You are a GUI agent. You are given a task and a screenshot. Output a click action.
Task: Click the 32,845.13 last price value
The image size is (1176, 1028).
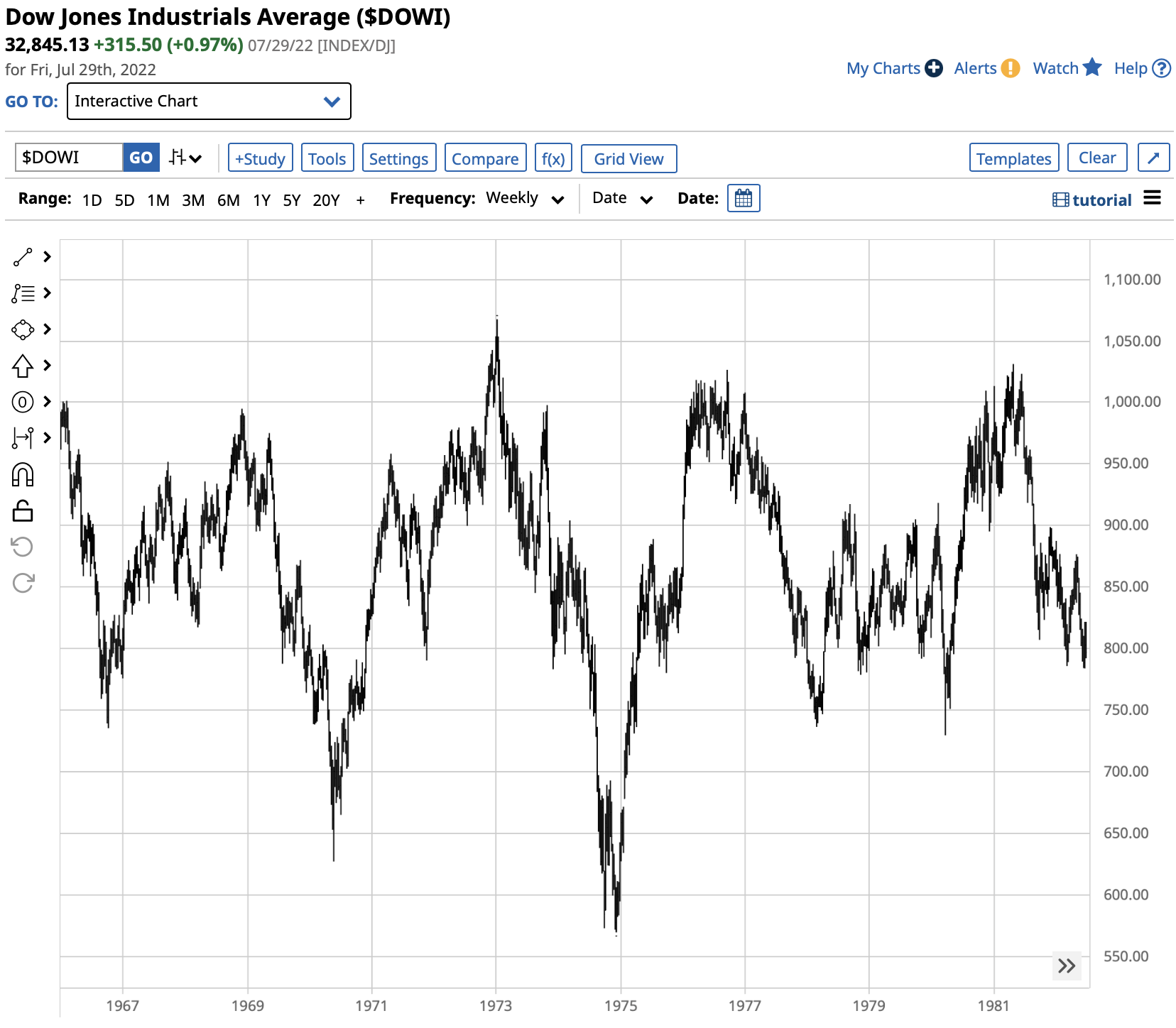click(47, 45)
